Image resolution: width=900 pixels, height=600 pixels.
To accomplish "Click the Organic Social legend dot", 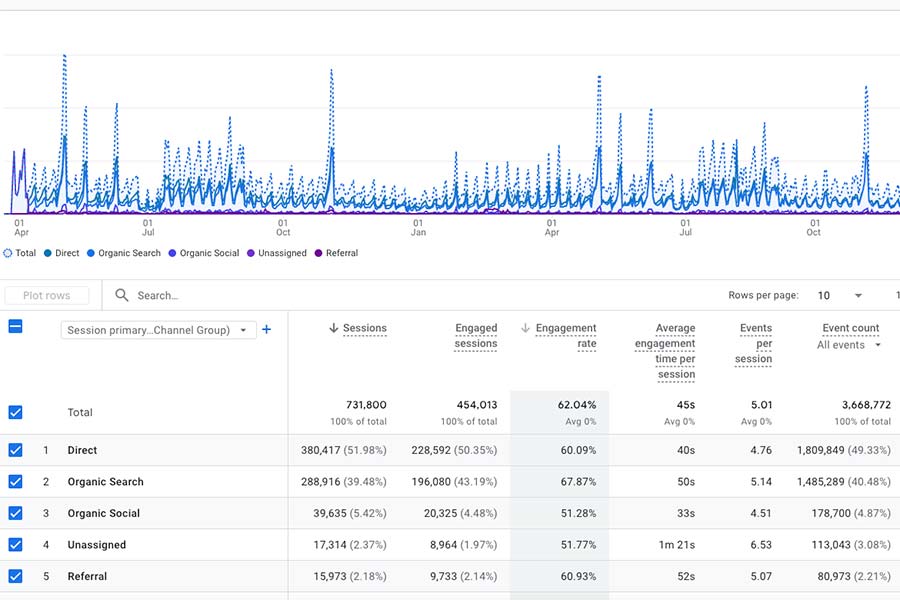I will (173, 253).
